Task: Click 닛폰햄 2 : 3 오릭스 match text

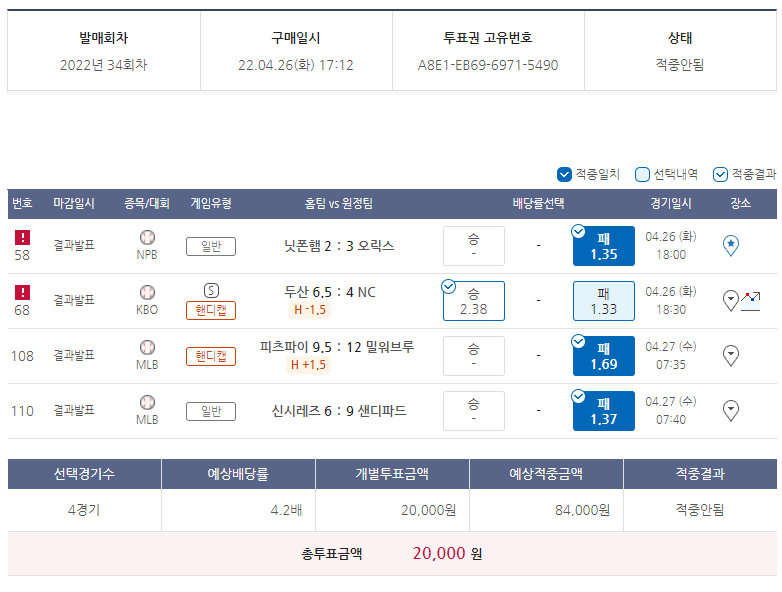Action: 339,246
